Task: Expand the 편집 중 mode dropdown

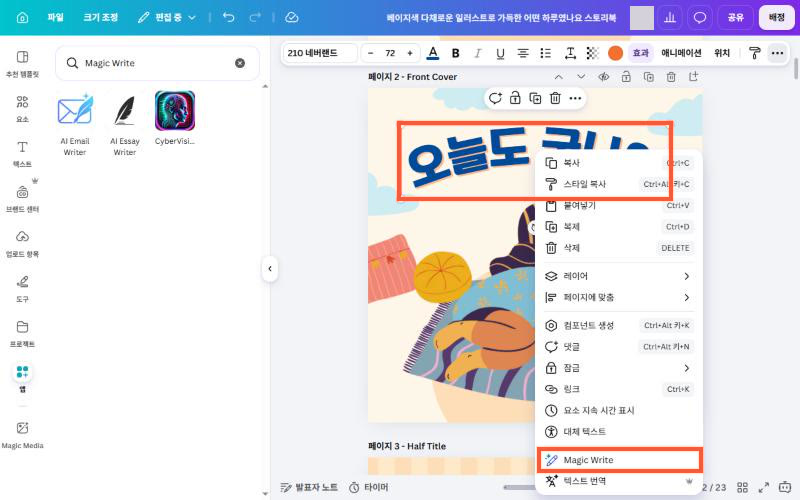Action: click(x=167, y=18)
